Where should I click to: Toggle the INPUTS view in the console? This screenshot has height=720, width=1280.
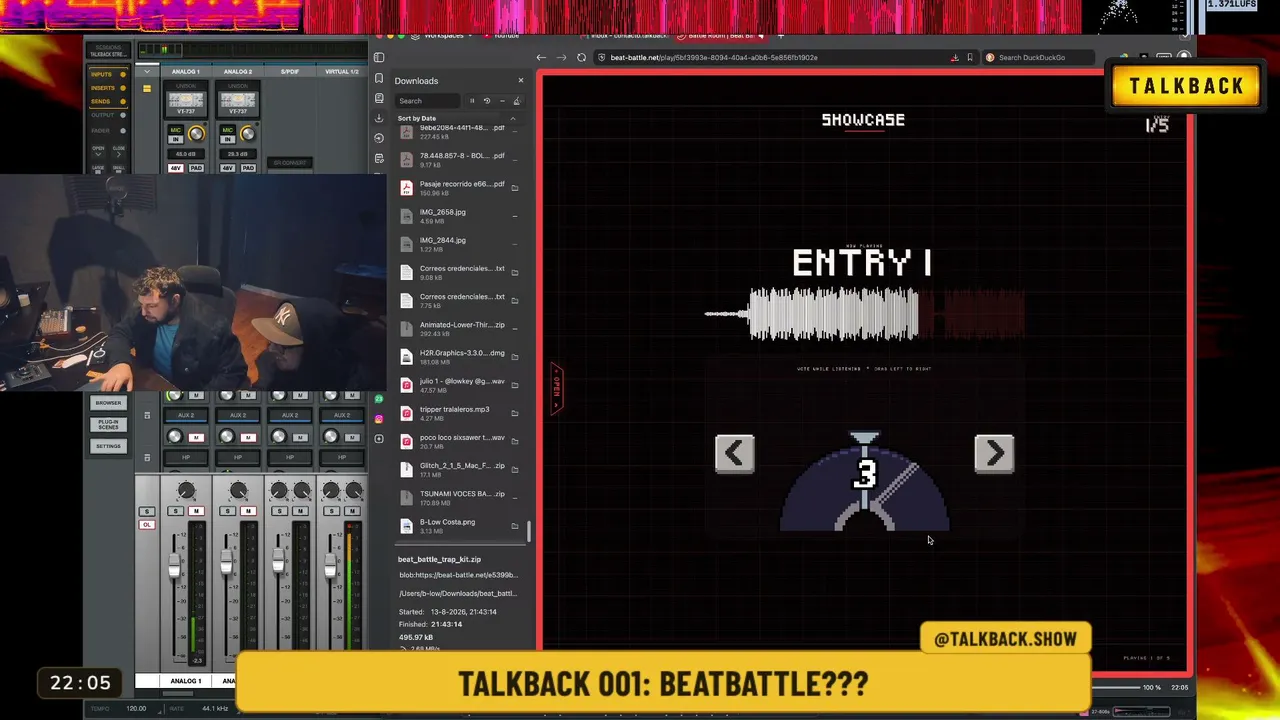108,74
